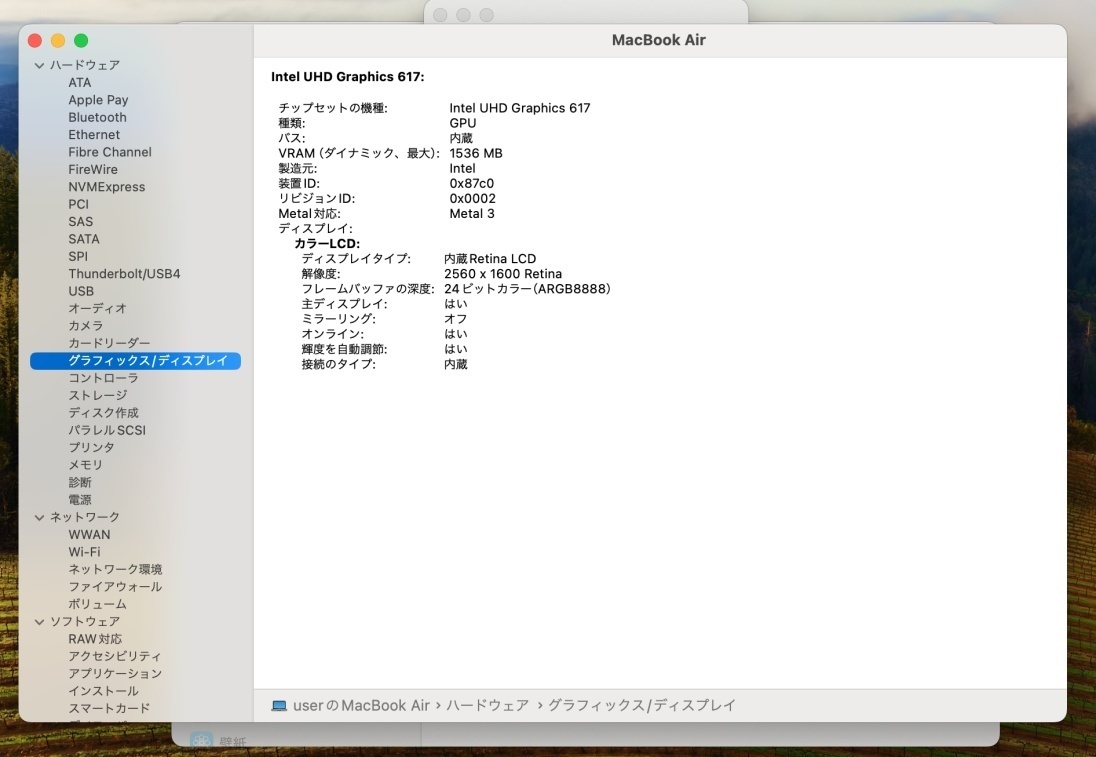Select the highlighted グラフィックス/ディスプレイ row
1096x757 pixels.
tap(136, 361)
